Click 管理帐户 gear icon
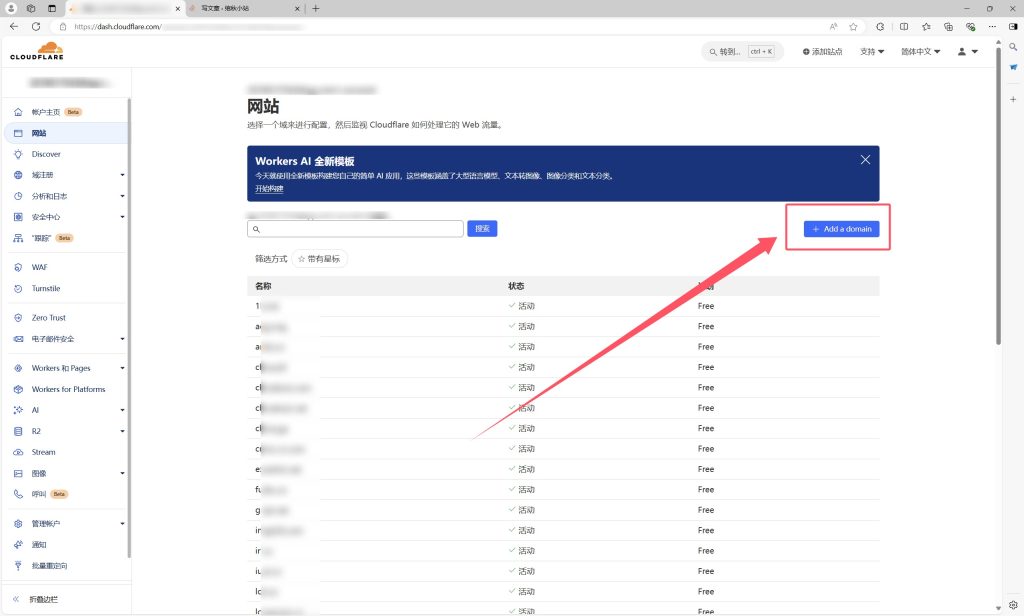 pos(18,523)
